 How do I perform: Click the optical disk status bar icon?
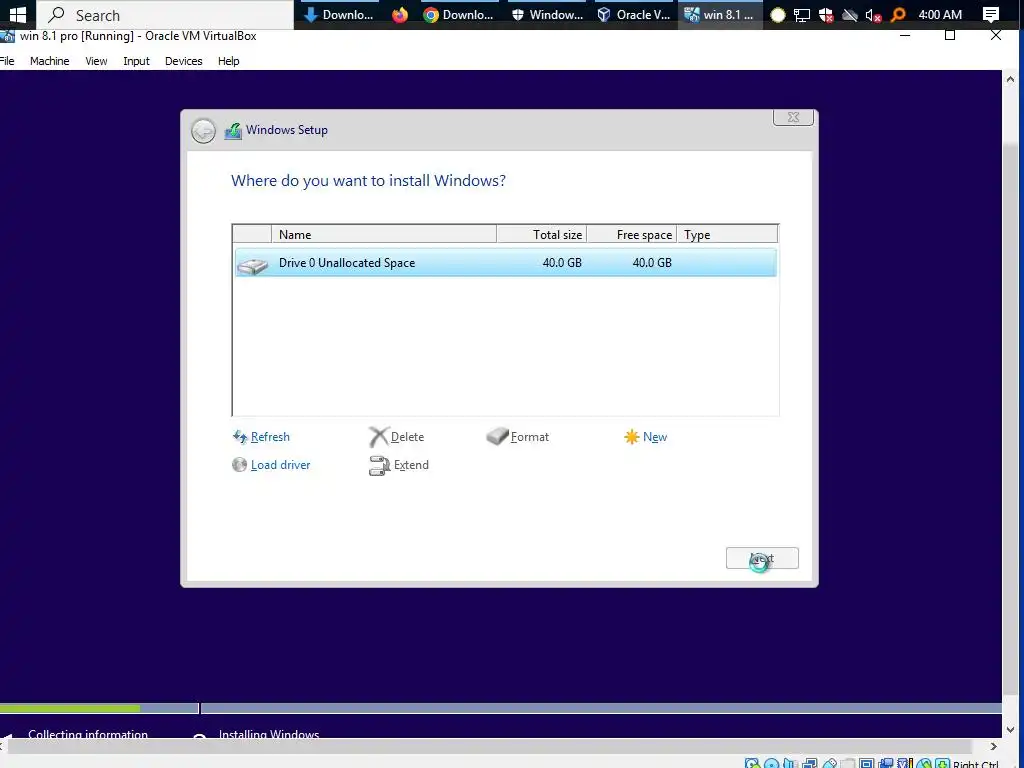tap(771, 763)
